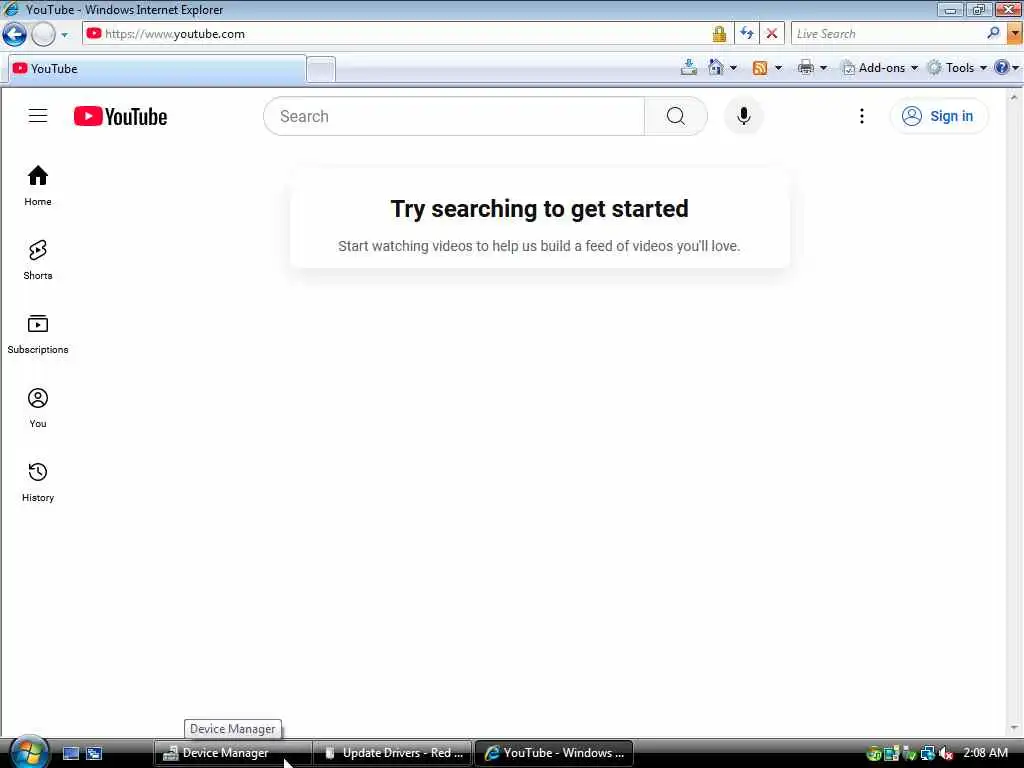Screen dimensions: 1024x768
Task: Click the Home page toolbar icon
Action: tap(716, 67)
